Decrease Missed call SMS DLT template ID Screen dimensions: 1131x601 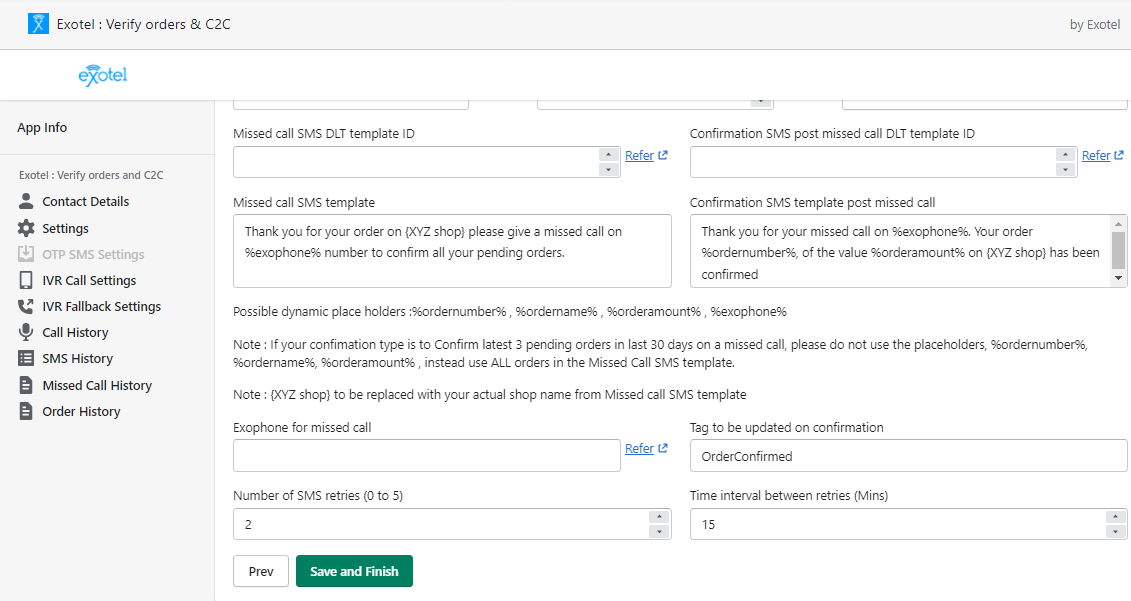pos(609,170)
